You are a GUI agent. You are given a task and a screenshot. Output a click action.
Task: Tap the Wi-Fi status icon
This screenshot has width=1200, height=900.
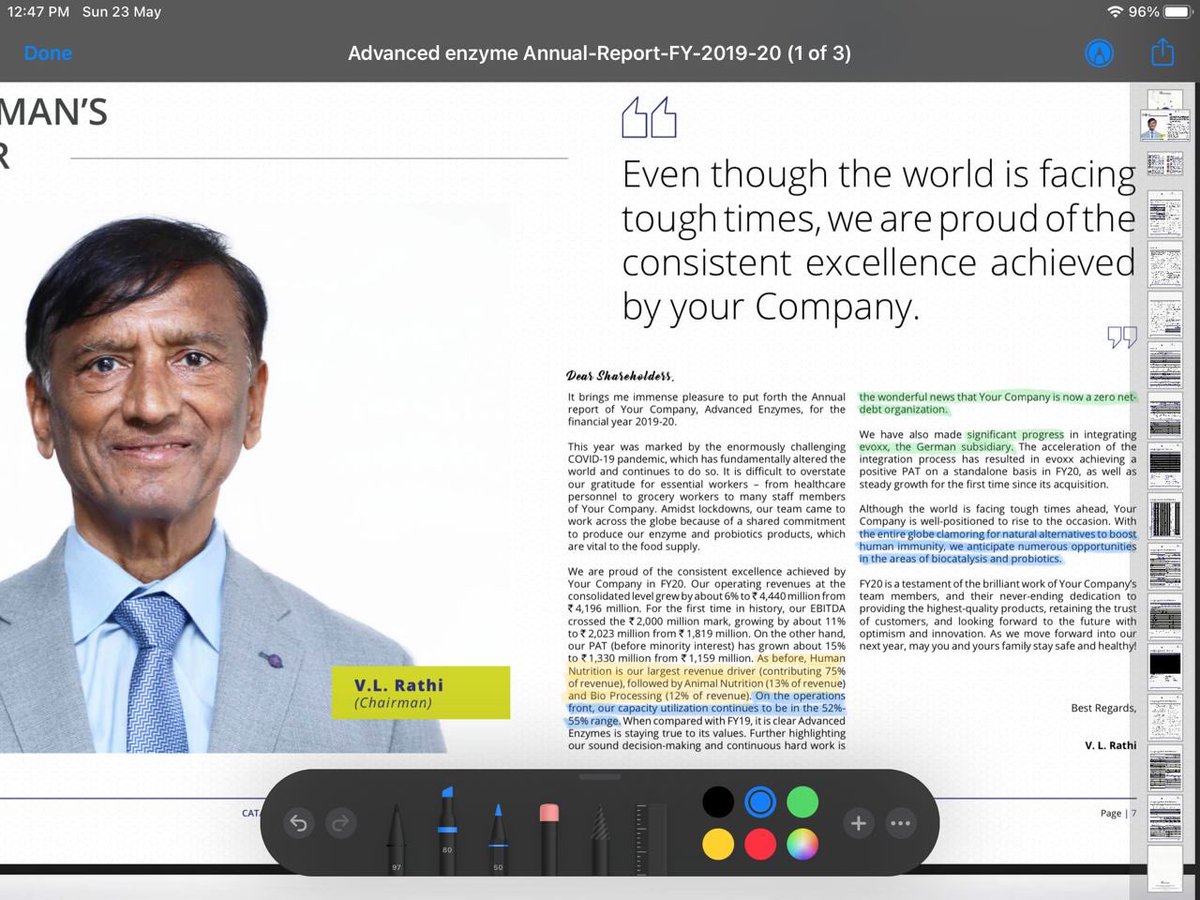coord(1115,12)
